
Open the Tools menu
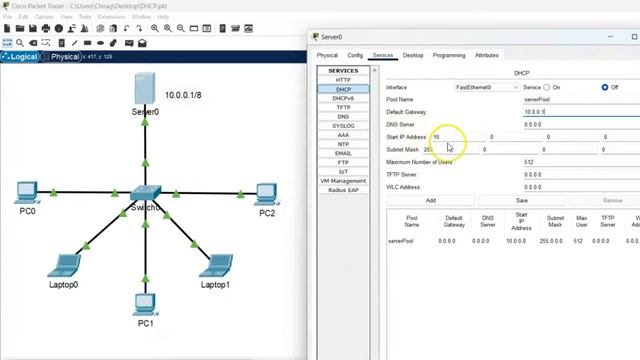[x=85, y=17]
